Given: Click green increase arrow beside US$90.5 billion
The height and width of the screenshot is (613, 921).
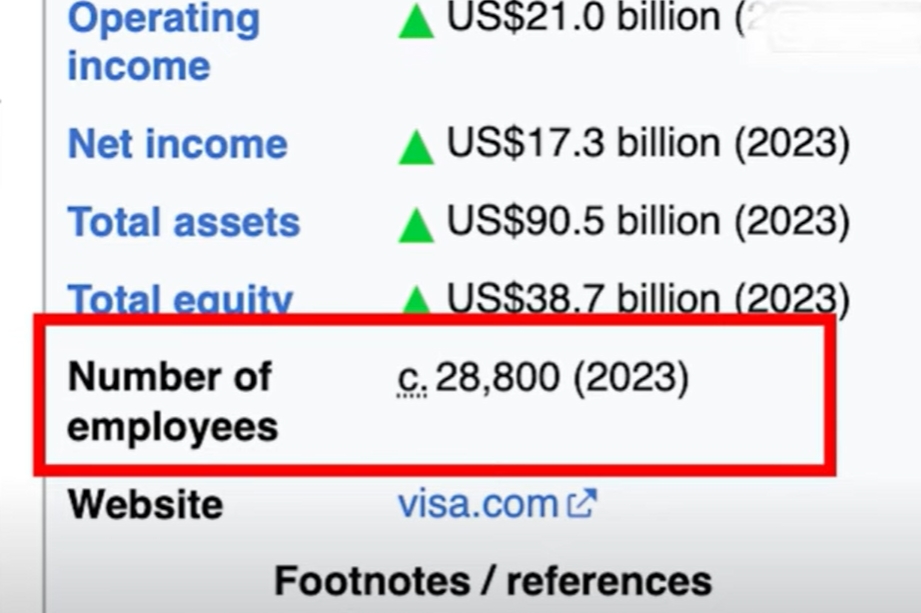Looking at the screenshot, I should [416, 225].
